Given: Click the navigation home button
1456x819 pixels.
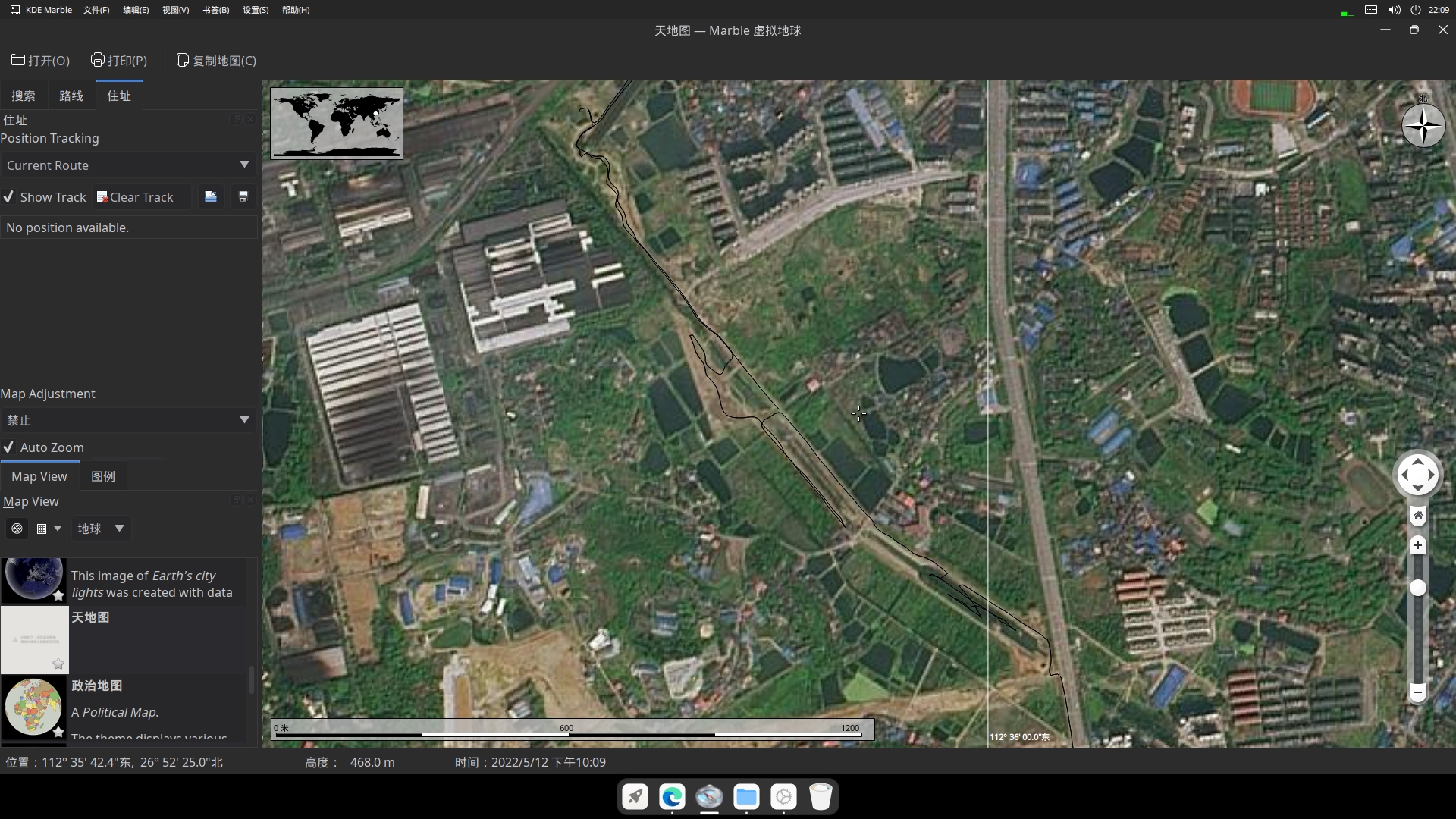Looking at the screenshot, I should tap(1417, 516).
